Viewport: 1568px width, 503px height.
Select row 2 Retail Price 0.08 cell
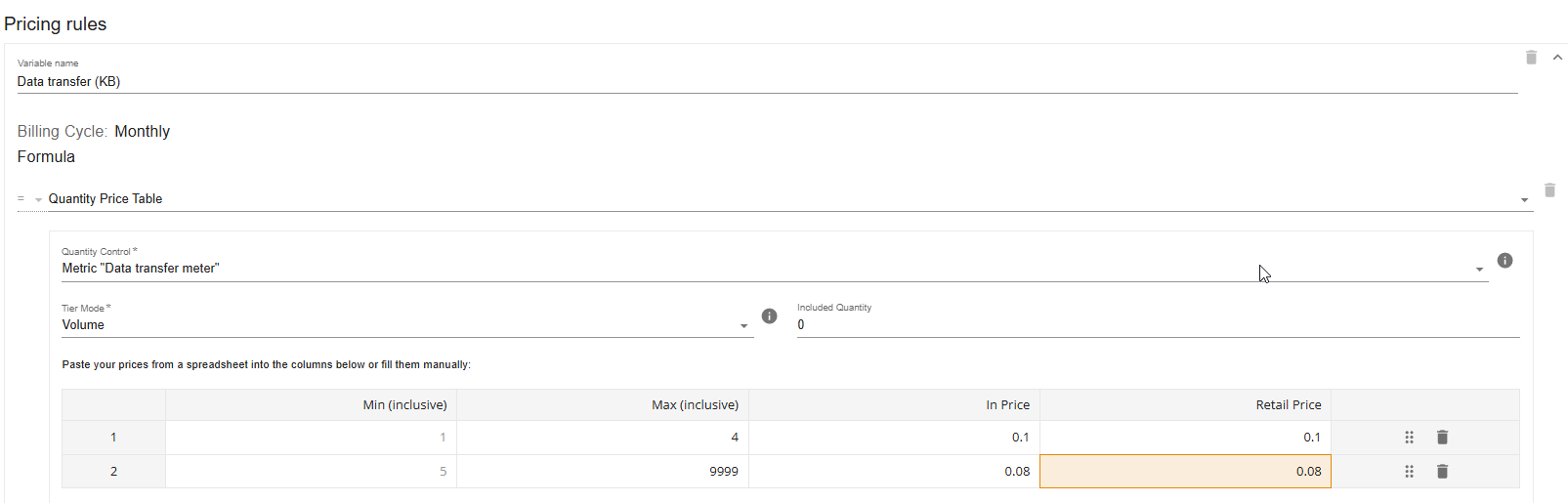[x=1185, y=472]
